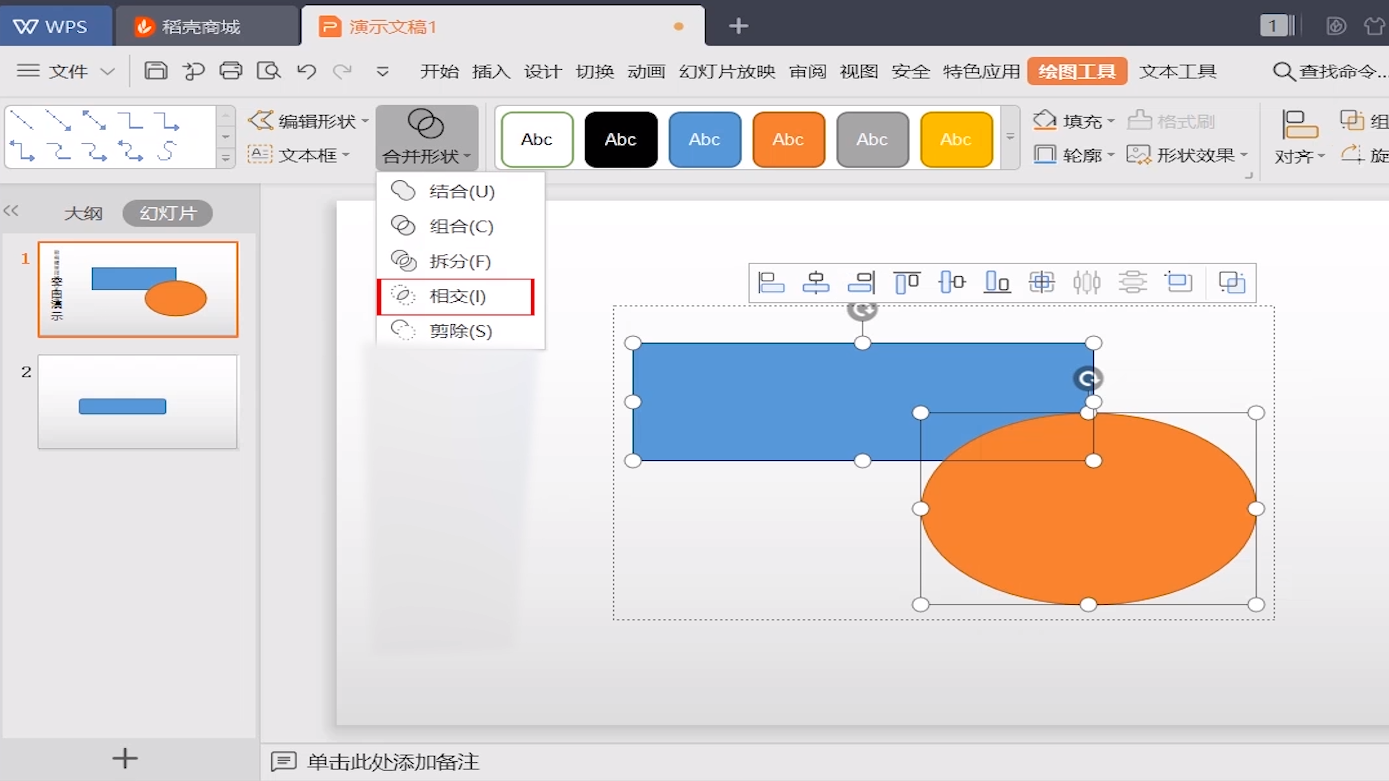Select the straight line shape

click(22, 121)
